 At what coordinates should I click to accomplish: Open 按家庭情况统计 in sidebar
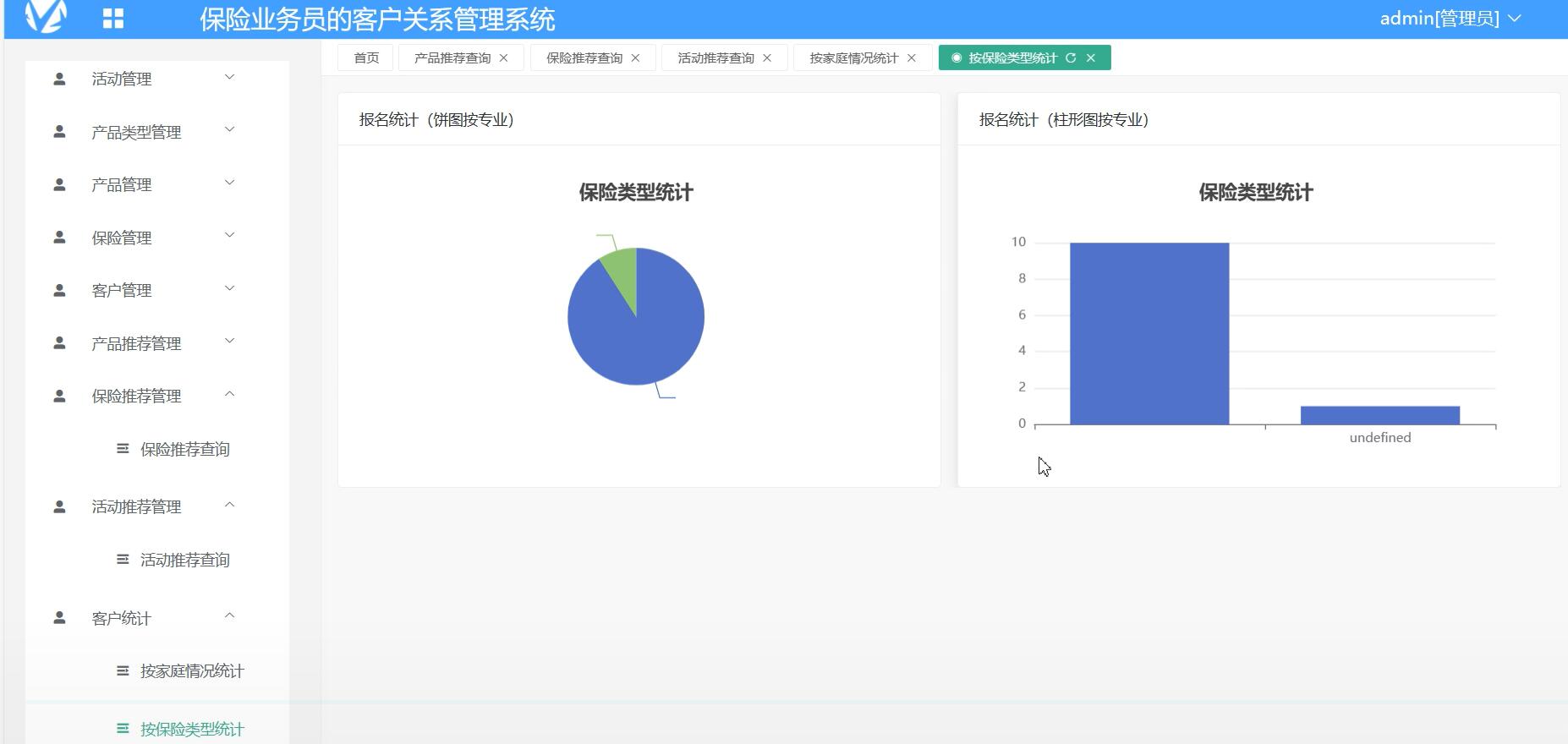[x=192, y=670]
